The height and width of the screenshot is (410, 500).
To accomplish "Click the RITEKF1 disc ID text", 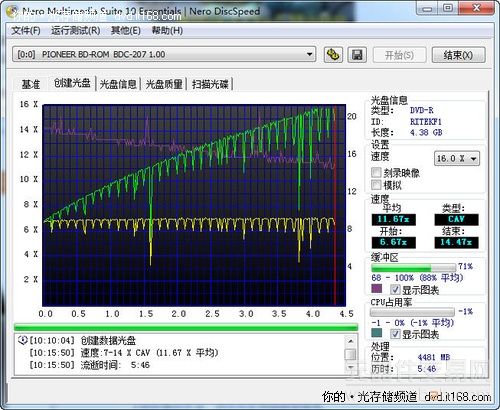I will [x=426, y=122].
